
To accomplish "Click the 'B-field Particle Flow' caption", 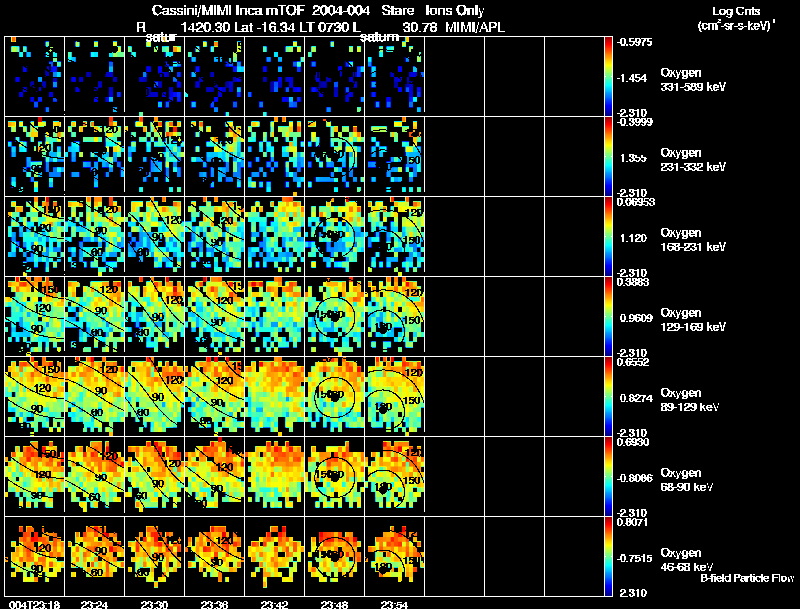I will 747,578.
